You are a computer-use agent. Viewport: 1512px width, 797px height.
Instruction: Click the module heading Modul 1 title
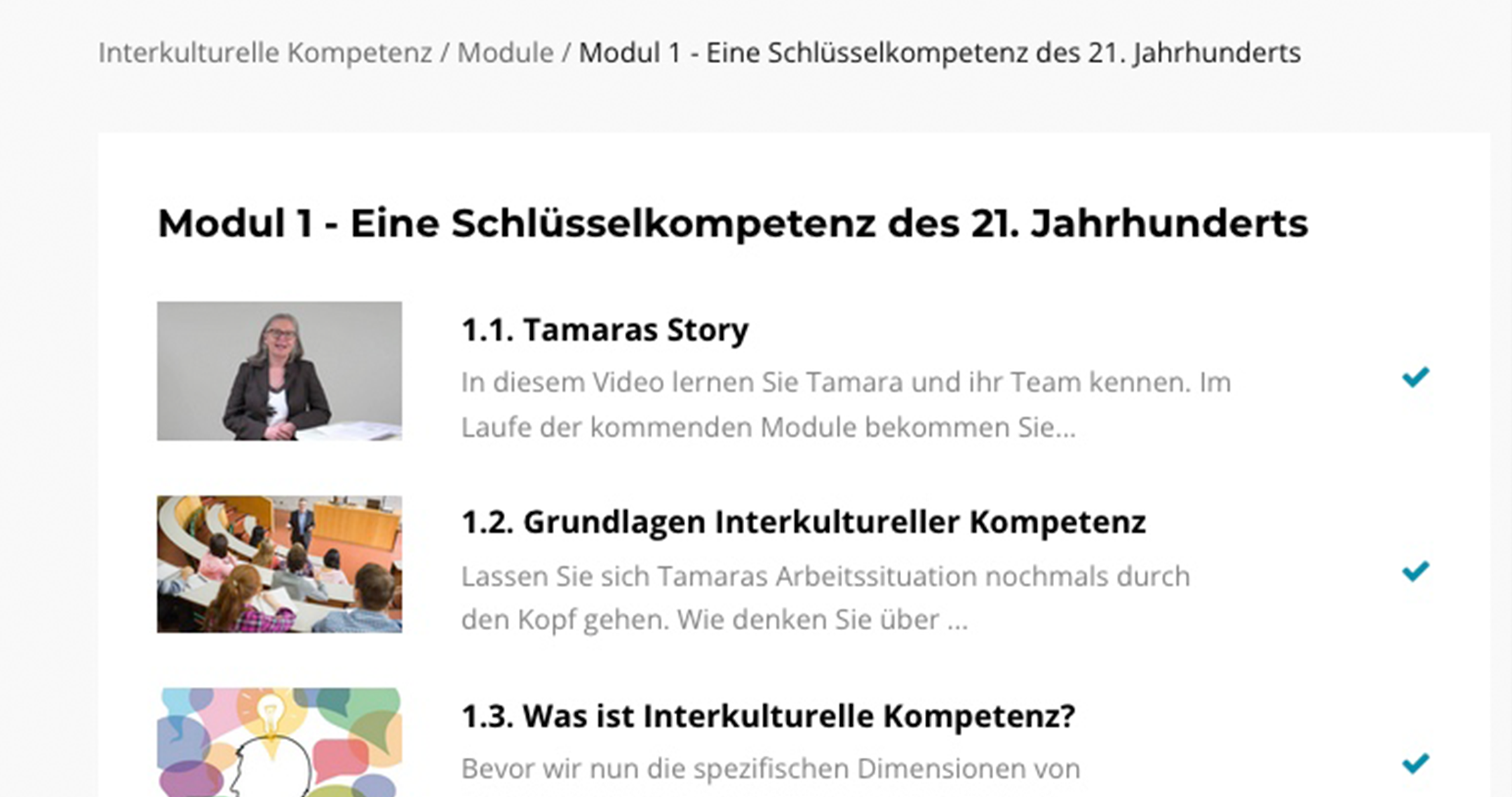pos(733,223)
